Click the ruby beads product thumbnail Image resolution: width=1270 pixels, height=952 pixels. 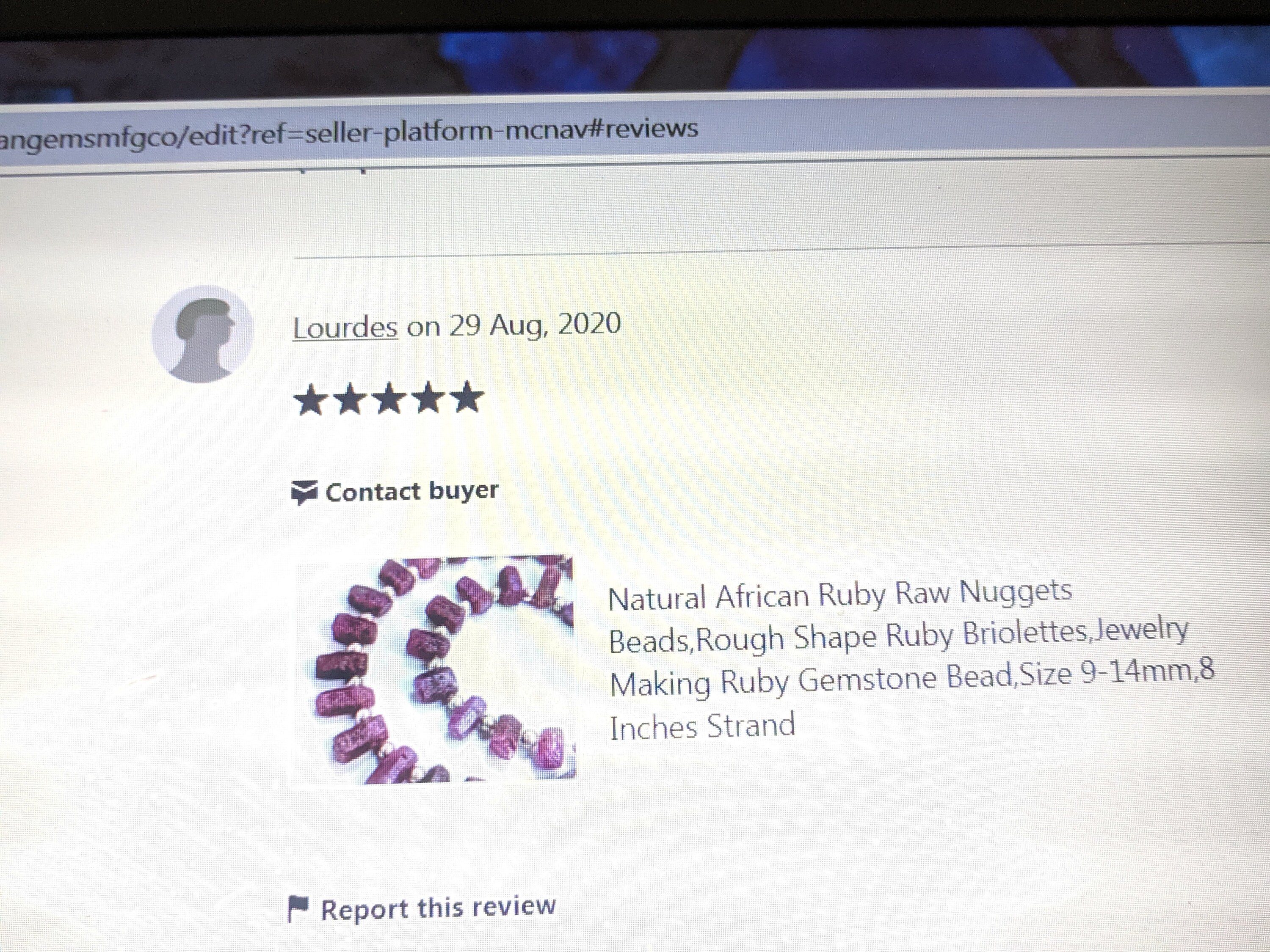[435, 669]
